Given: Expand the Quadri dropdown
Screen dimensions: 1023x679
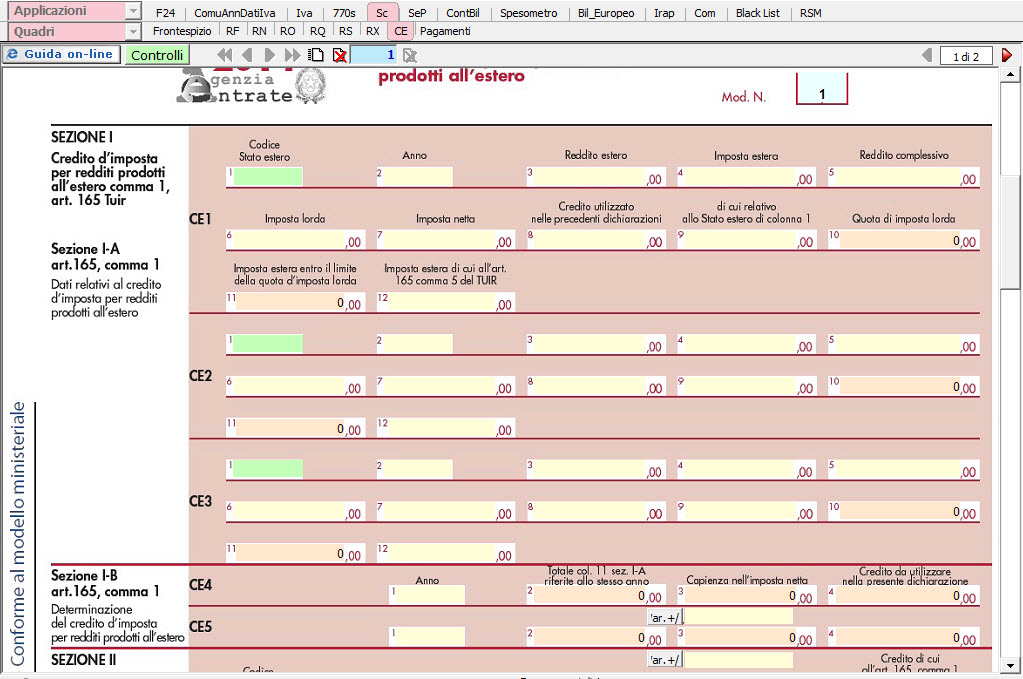Looking at the screenshot, I should [x=133, y=32].
